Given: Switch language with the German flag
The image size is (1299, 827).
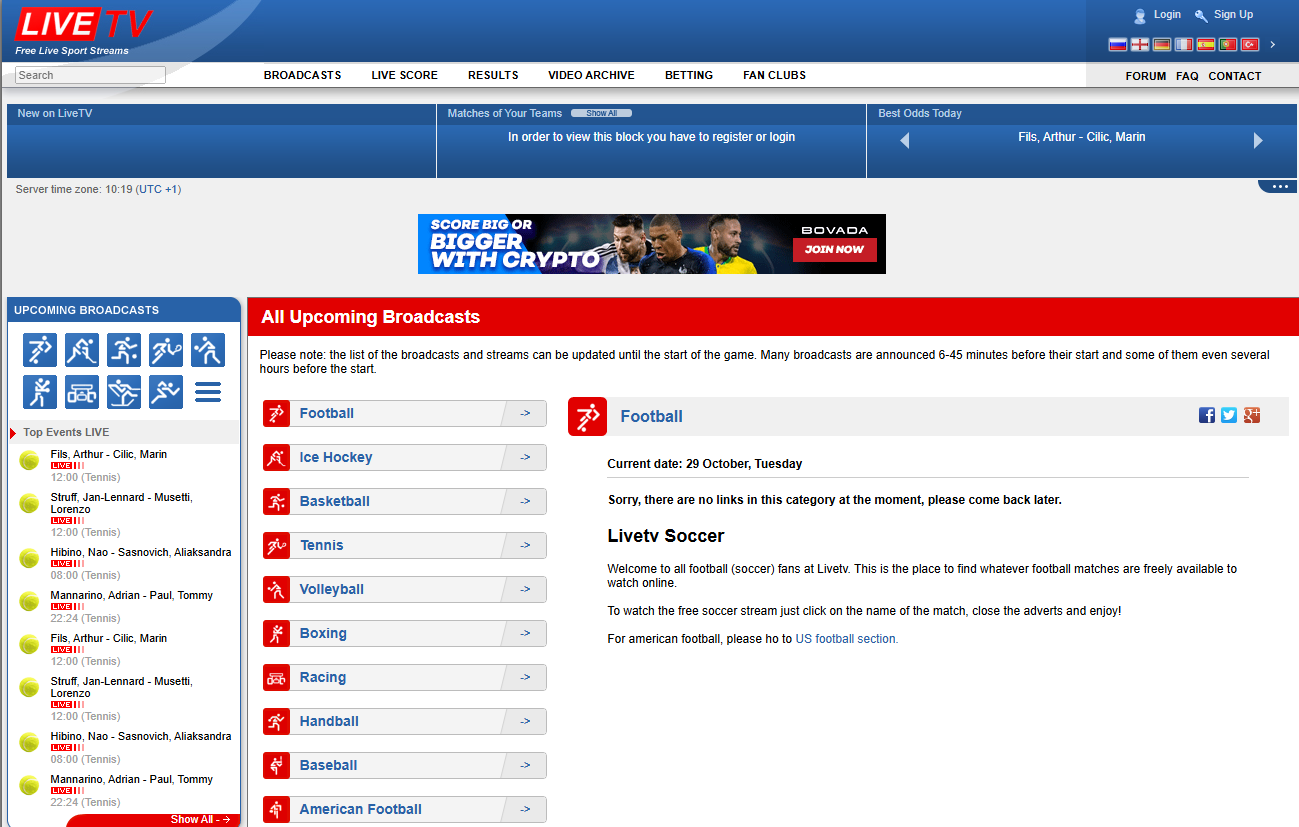Looking at the screenshot, I should tap(1161, 45).
